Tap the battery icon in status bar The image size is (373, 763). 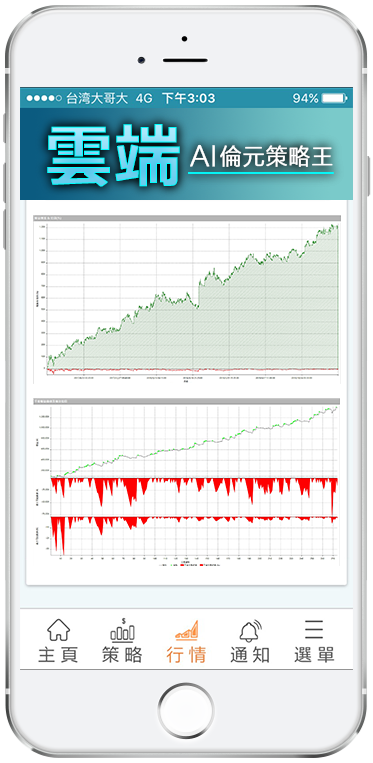(x=334, y=98)
